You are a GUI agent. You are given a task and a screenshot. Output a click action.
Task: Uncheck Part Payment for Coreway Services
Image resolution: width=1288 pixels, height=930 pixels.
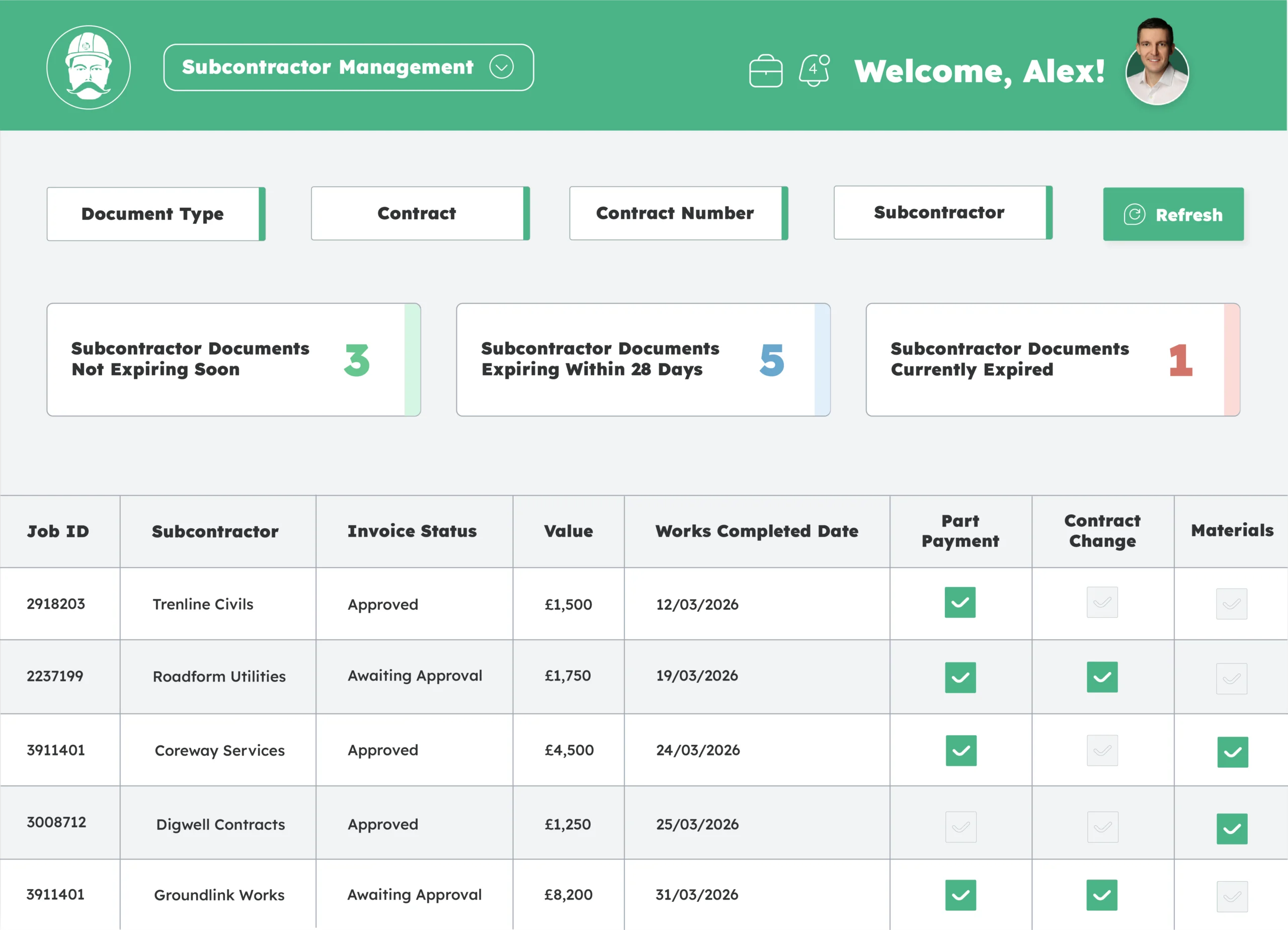coord(961,750)
